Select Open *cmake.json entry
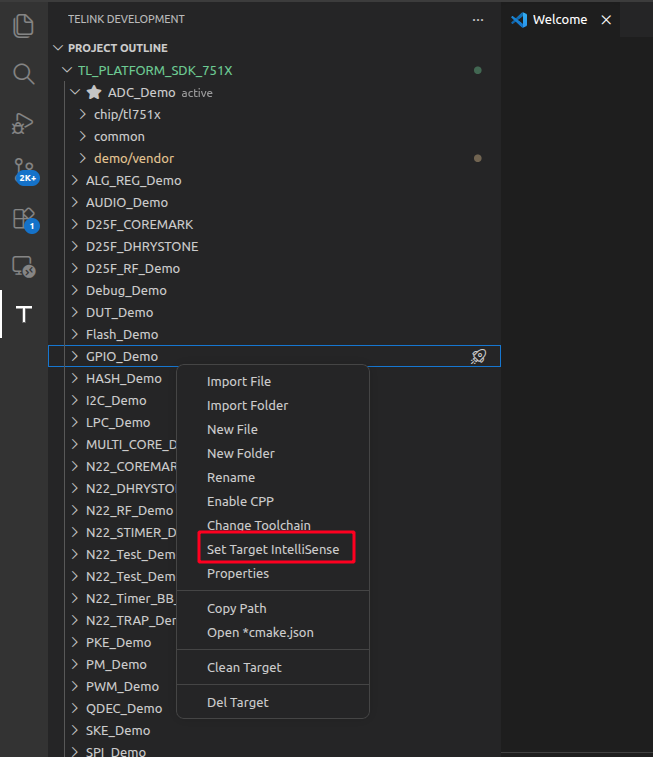This screenshot has height=757, width=653. point(273,632)
